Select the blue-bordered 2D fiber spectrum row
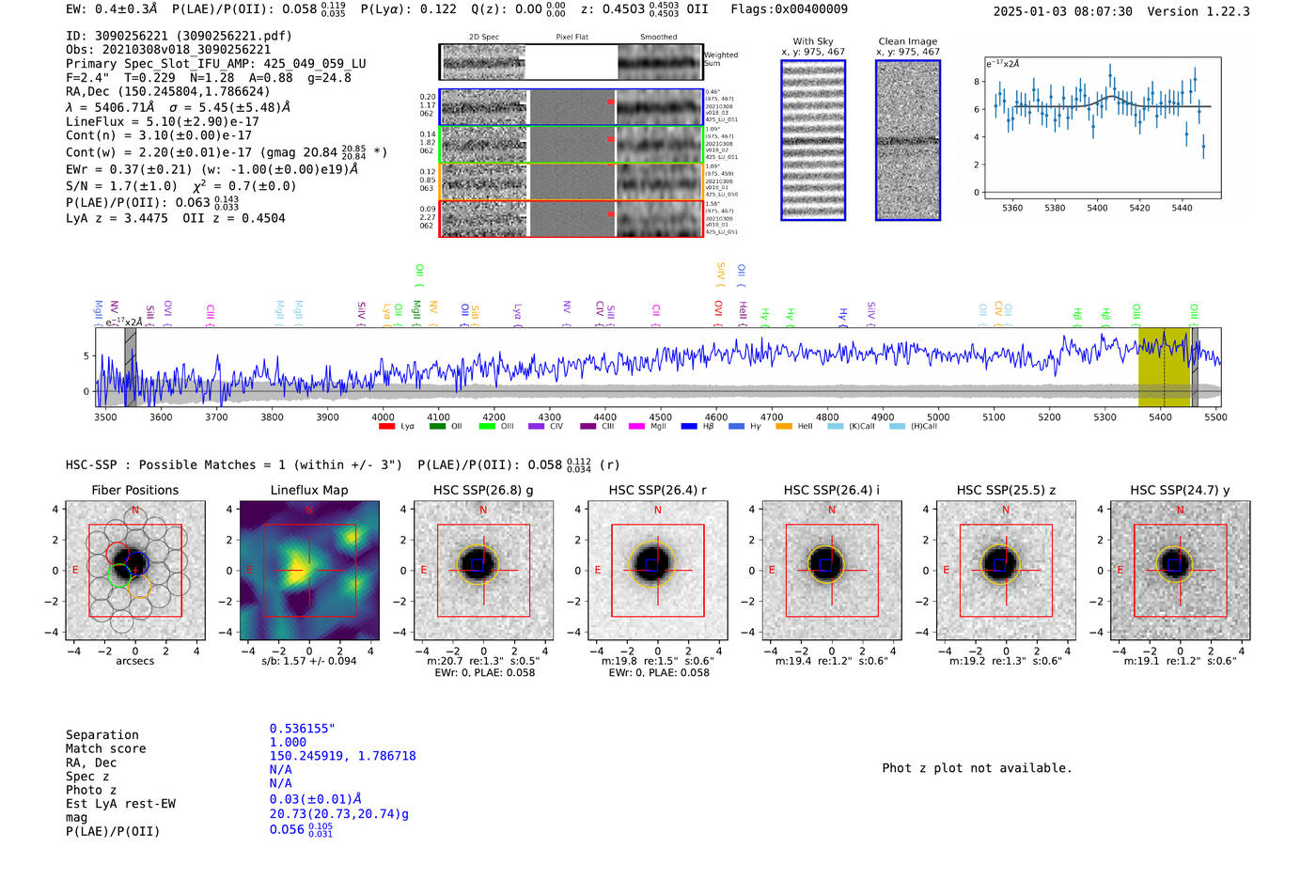Image resolution: width=1316 pixels, height=896 pixels. point(571,107)
